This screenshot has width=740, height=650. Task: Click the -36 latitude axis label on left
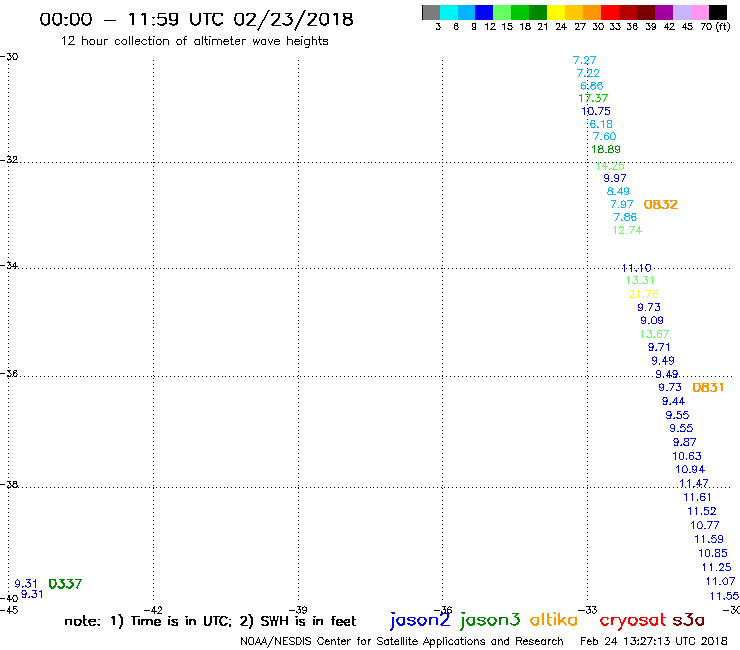(x=9, y=373)
